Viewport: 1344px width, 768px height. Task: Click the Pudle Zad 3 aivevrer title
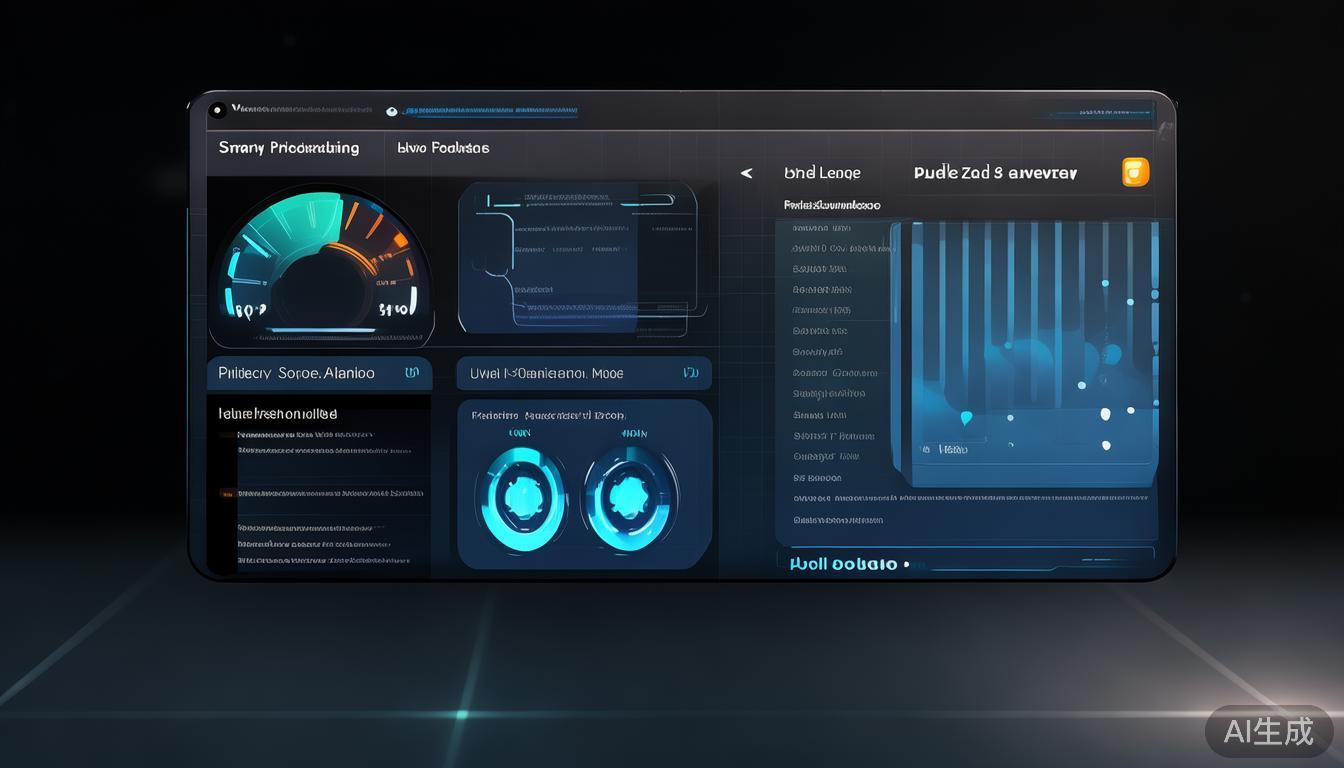pyautogui.click(x=995, y=173)
